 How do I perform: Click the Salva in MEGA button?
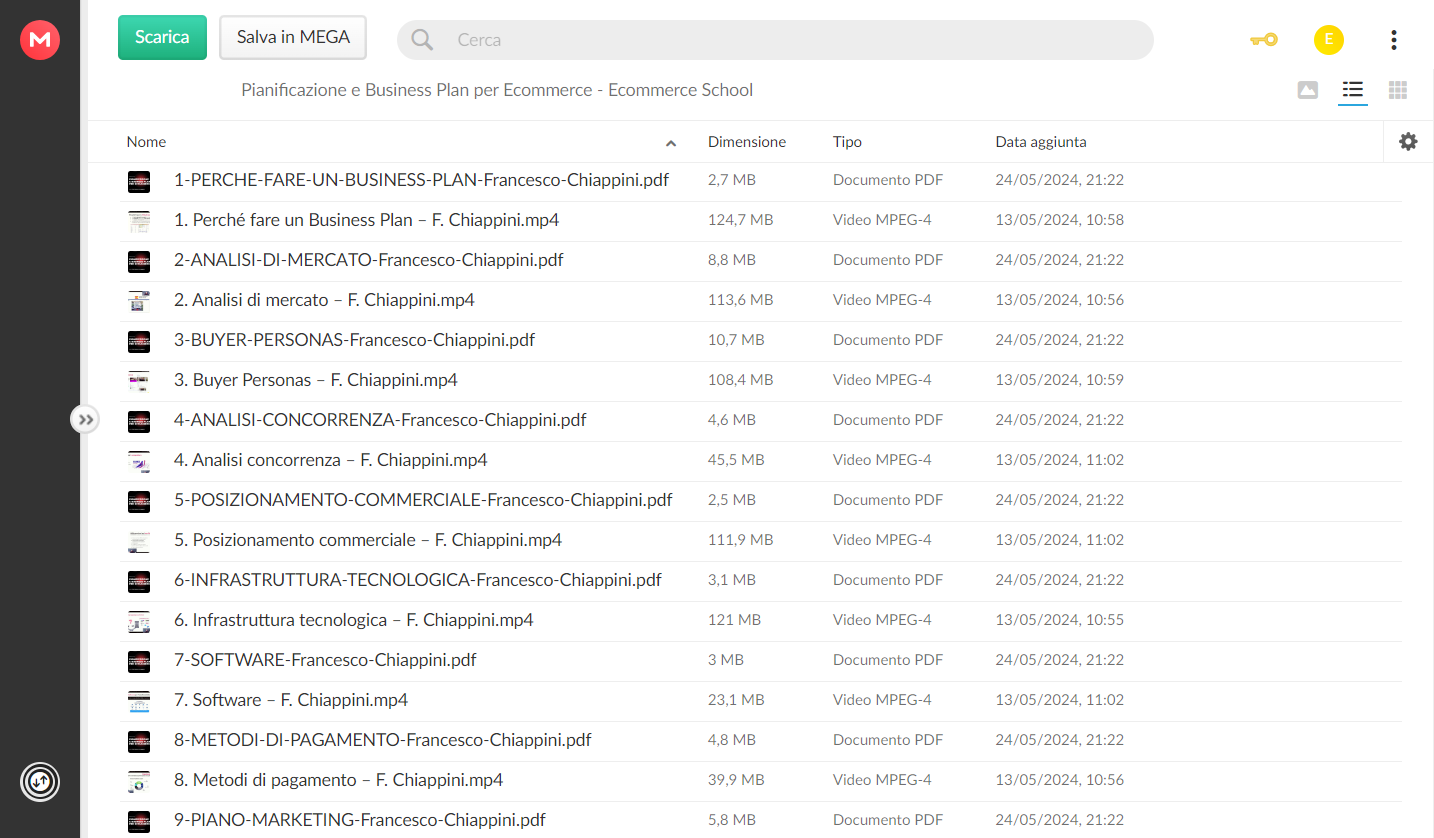click(293, 37)
